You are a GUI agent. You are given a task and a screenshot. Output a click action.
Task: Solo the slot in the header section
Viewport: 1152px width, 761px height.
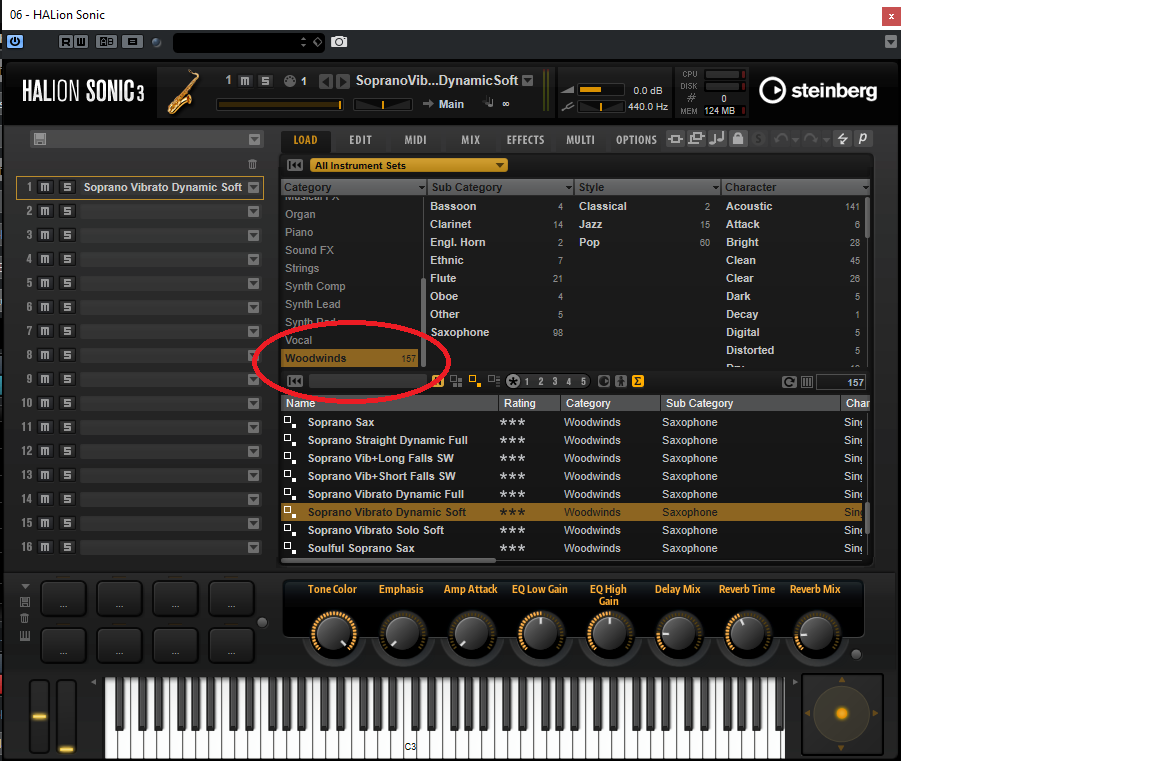pyautogui.click(x=265, y=81)
